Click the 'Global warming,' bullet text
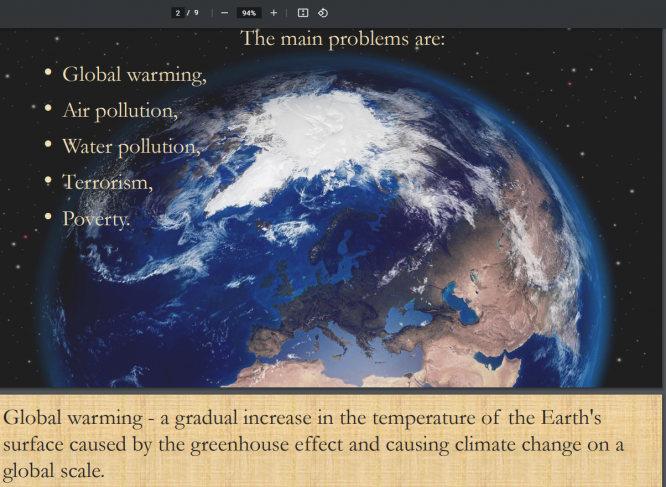The image size is (666, 487). click(134, 75)
